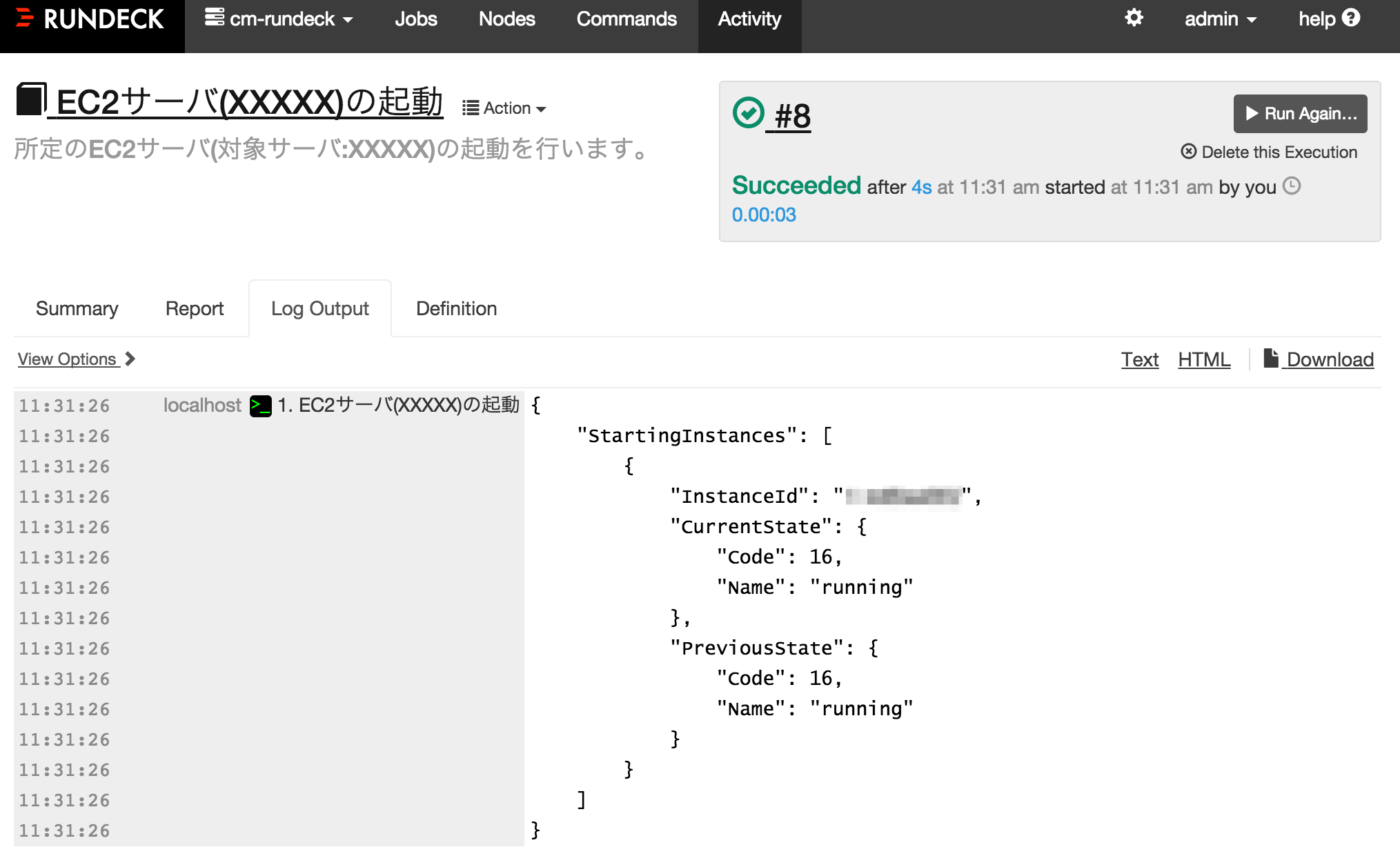Switch log view to HTML
The width and height of the screenshot is (1400, 856).
click(x=1203, y=359)
